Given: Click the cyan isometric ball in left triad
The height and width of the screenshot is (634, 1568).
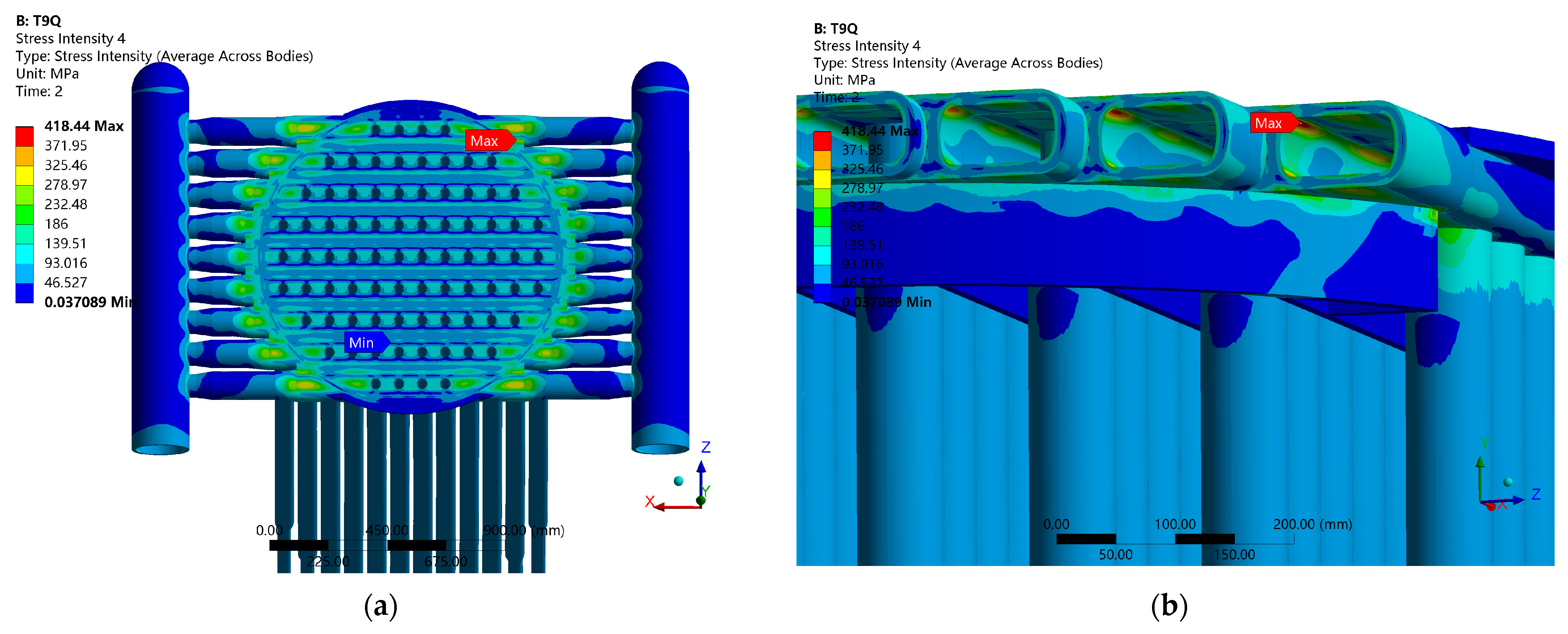Looking at the screenshot, I should [x=679, y=481].
